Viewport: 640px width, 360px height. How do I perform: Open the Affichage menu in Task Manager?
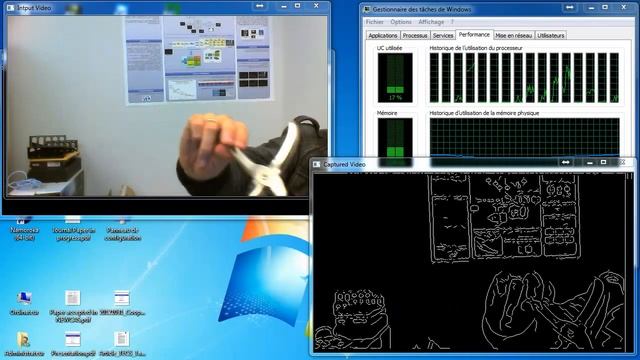click(431, 22)
